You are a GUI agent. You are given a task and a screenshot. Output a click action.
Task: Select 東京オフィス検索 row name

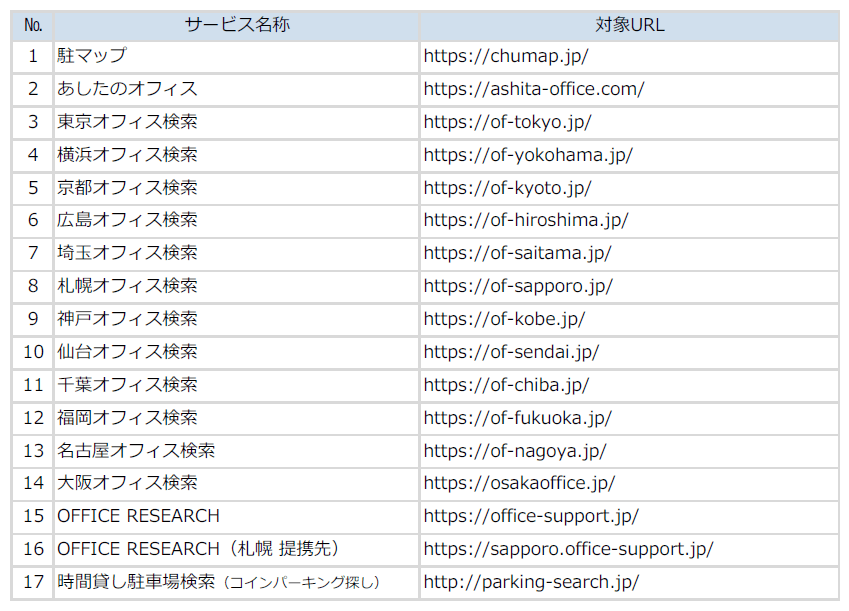pyautogui.click(x=127, y=121)
